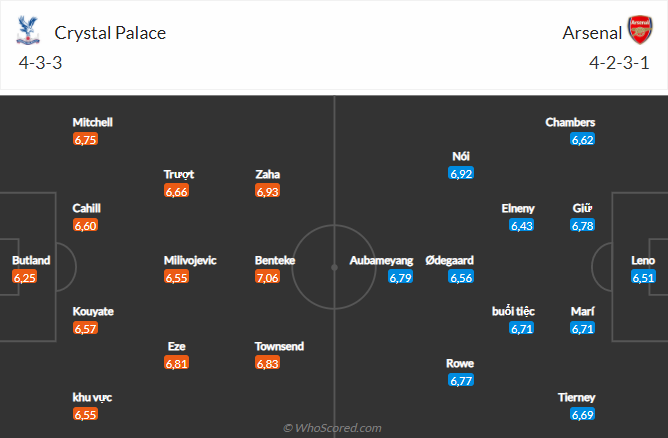Open Mitchell's player name
This screenshot has width=668, height=438.
coord(92,122)
